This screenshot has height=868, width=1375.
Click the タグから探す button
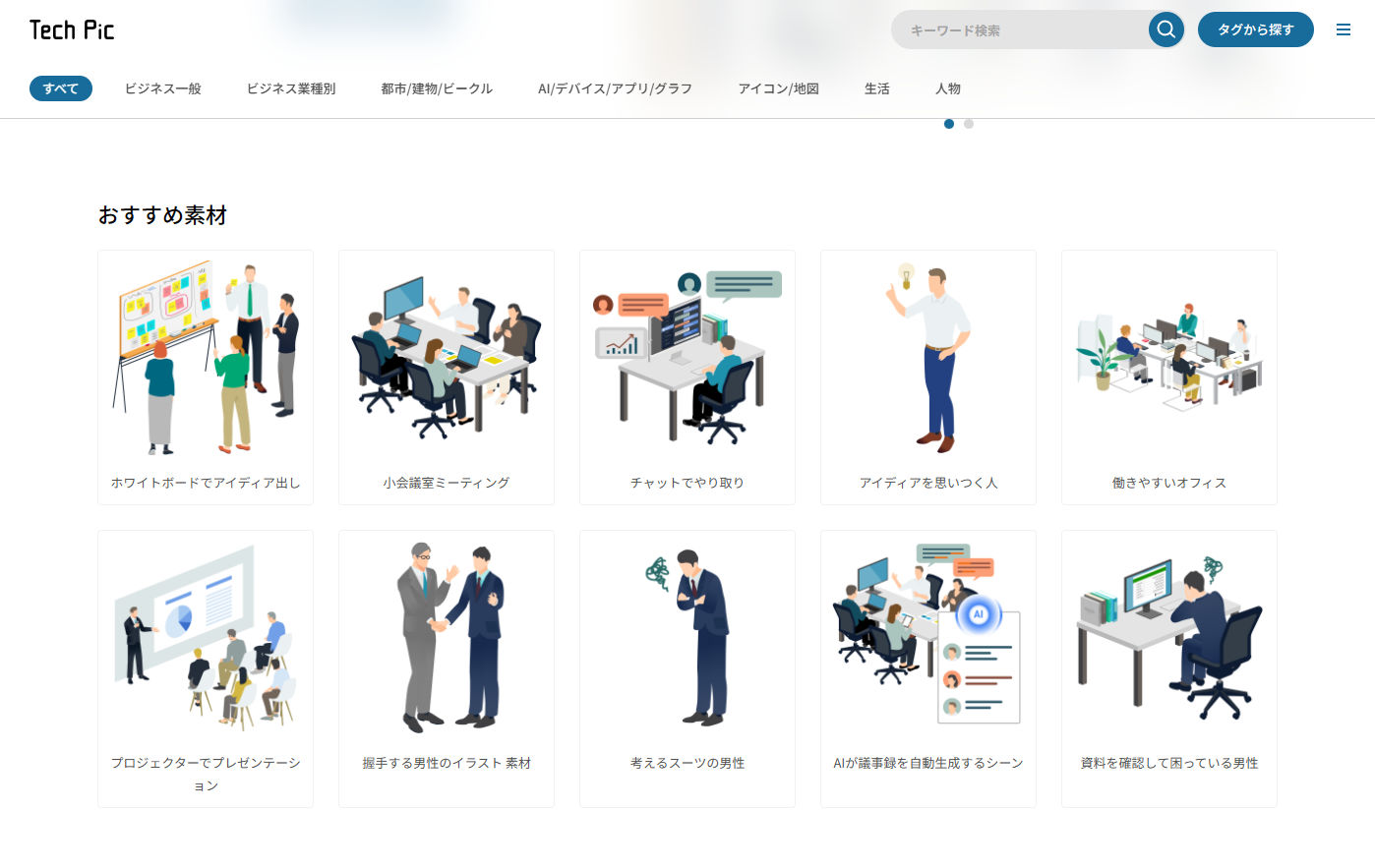pyautogui.click(x=1255, y=29)
